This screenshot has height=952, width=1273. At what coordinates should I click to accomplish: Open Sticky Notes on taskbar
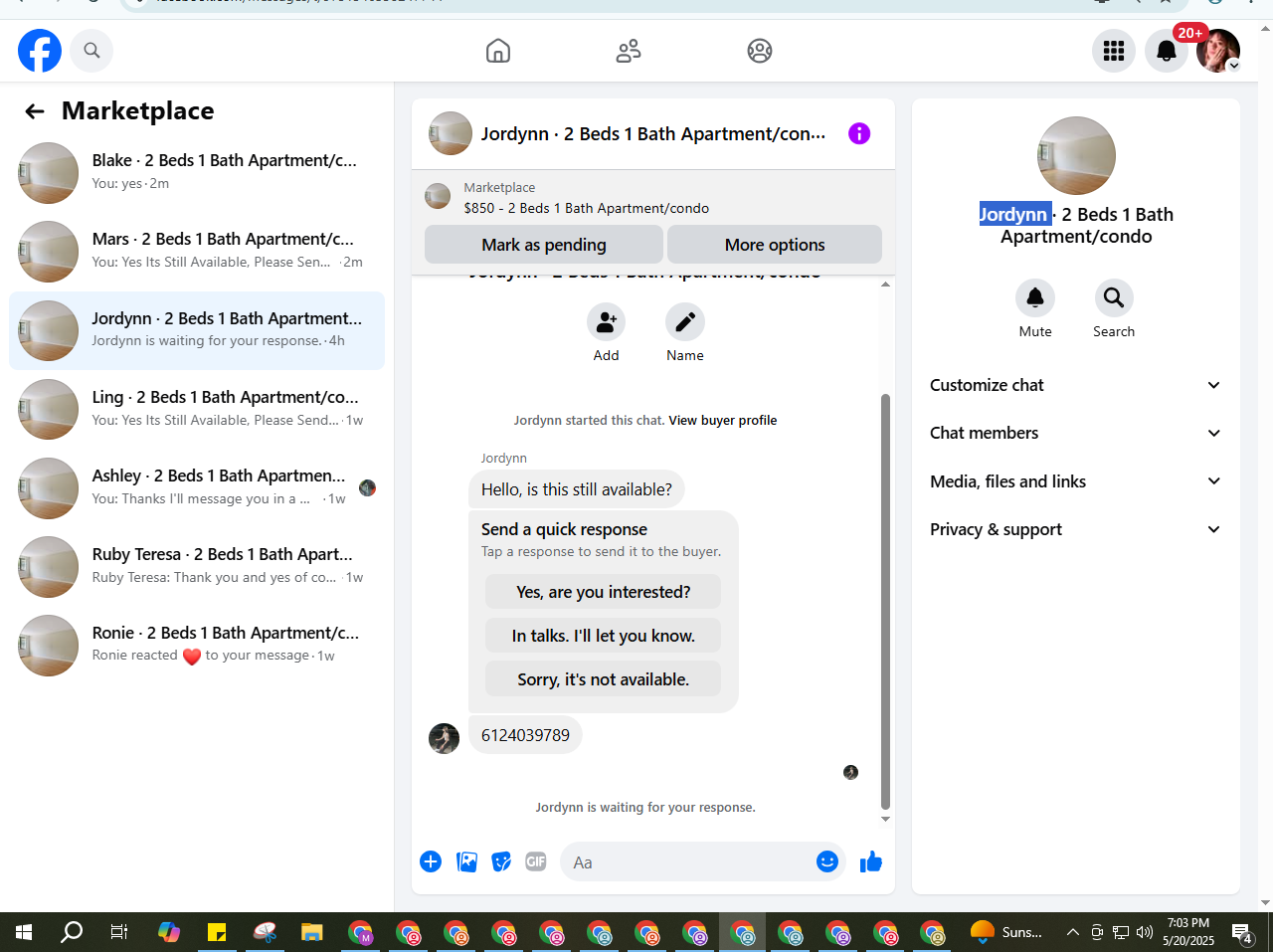point(217,932)
